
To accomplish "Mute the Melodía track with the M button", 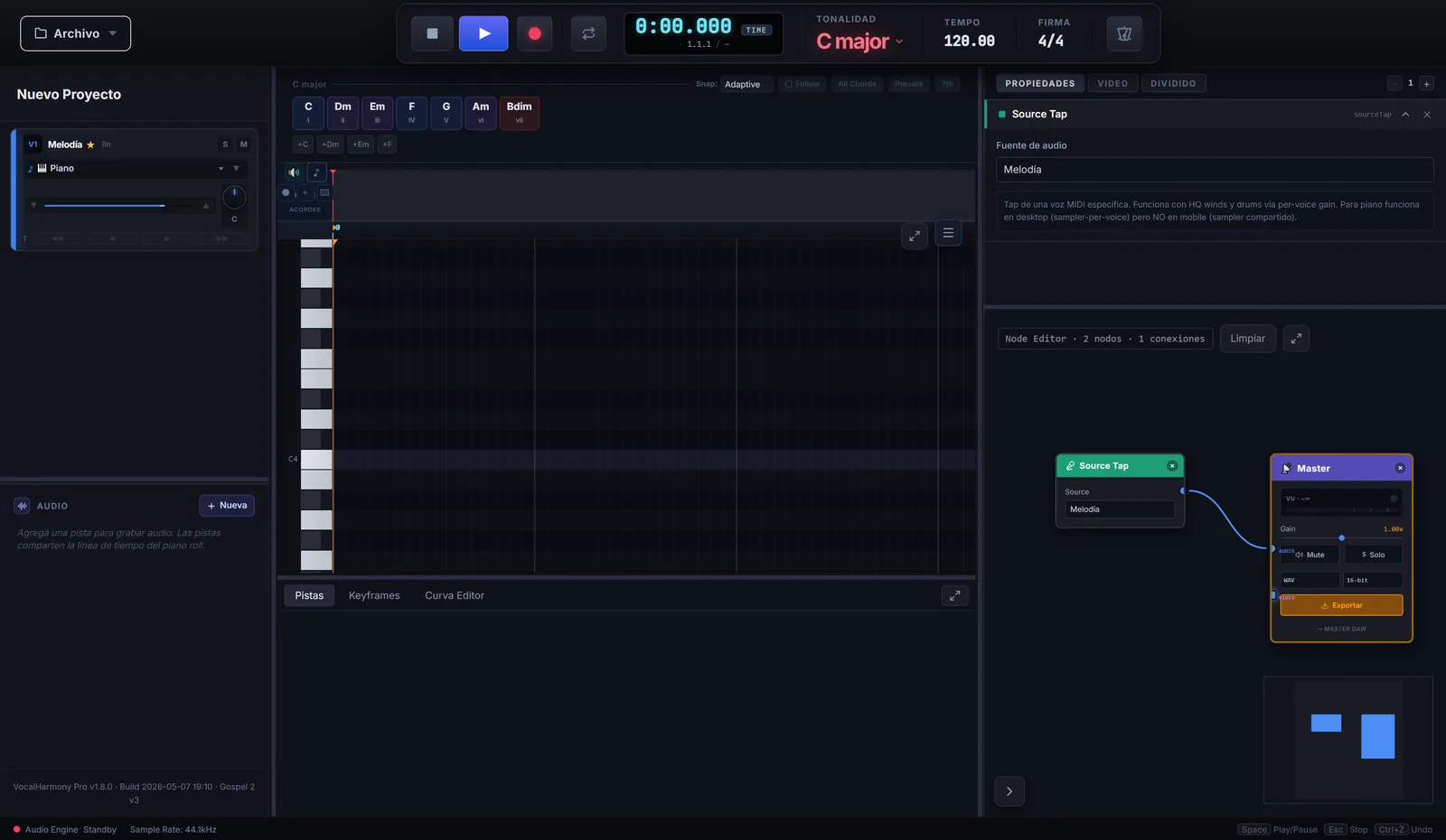I will point(243,145).
